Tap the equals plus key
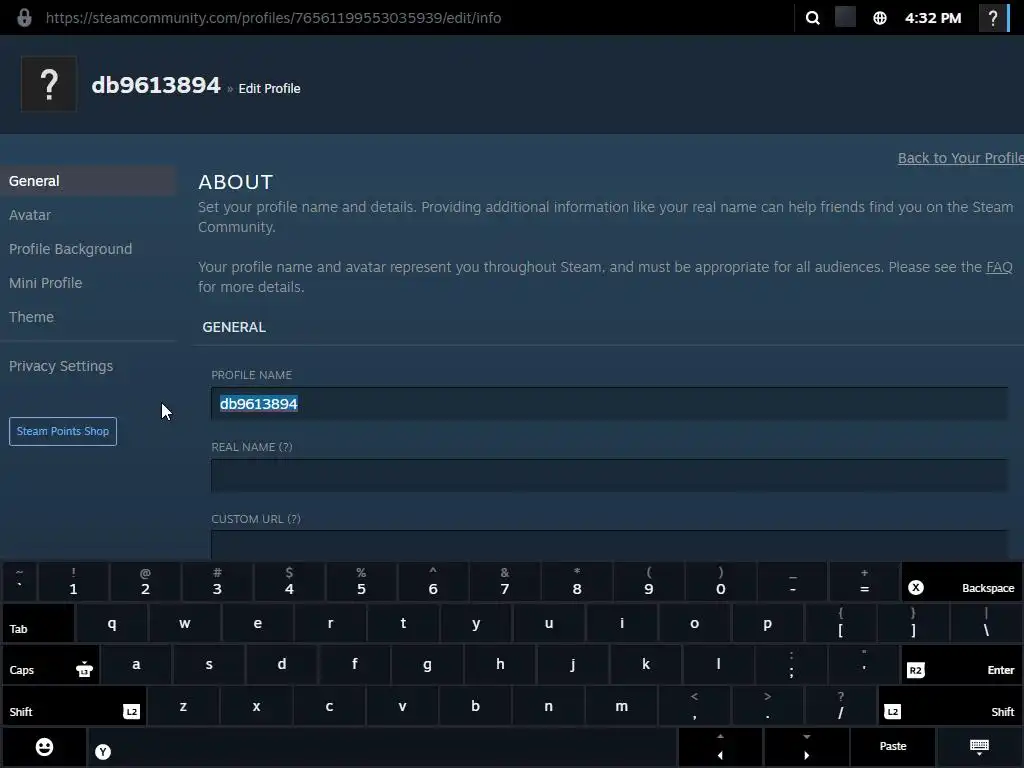 pyautogui.click(x=864, y=582)
